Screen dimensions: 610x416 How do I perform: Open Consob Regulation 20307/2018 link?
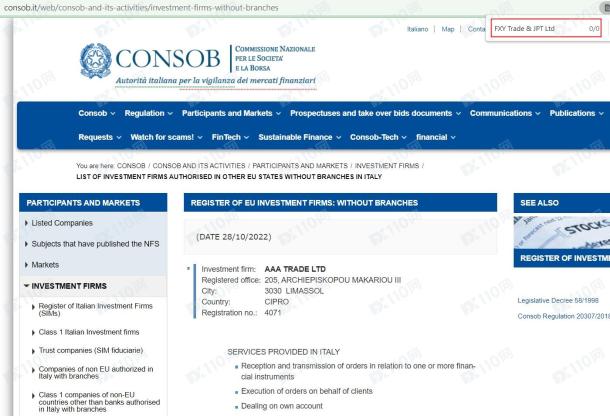(563, 316)
